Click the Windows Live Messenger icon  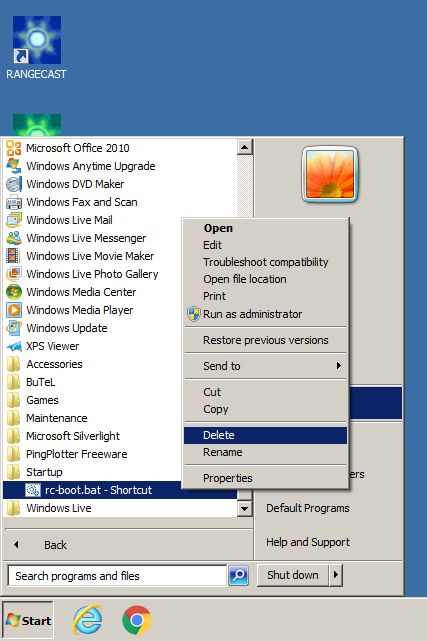pos(14,238)
